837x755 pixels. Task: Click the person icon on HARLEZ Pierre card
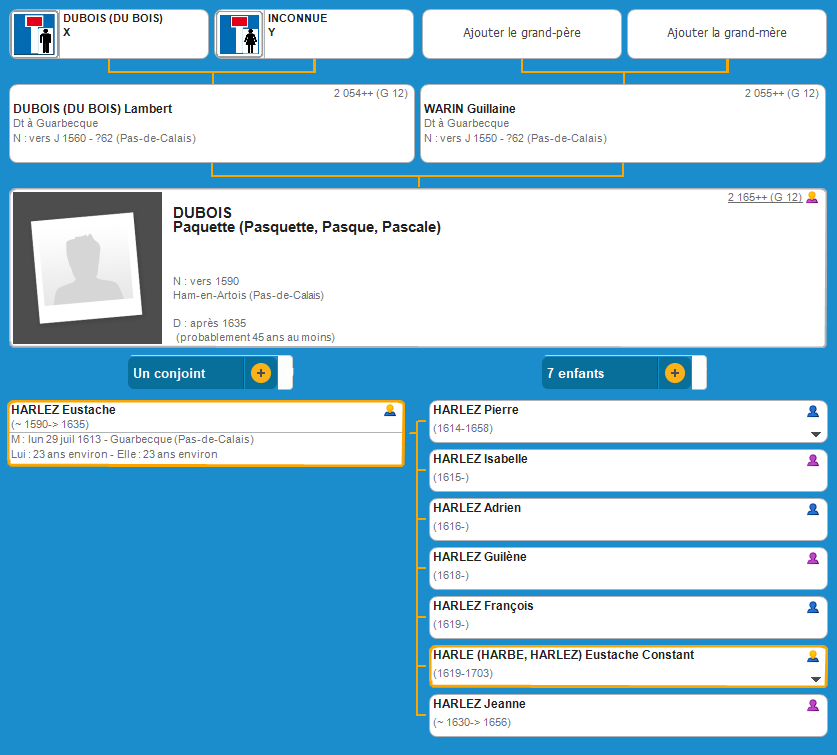pyautogui.click(x=813, y=411)
